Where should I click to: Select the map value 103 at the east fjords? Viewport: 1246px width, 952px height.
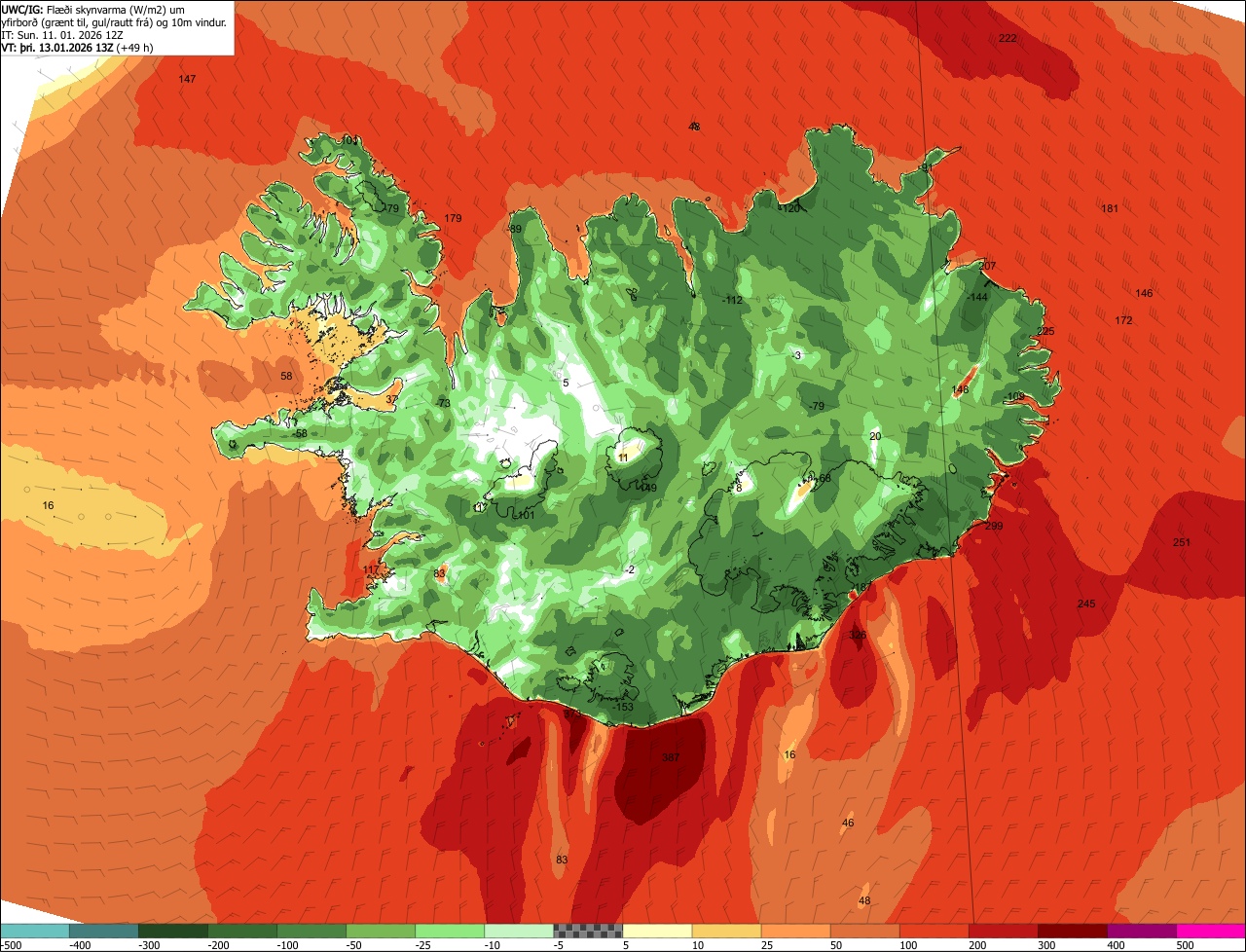click(1015, 396)
